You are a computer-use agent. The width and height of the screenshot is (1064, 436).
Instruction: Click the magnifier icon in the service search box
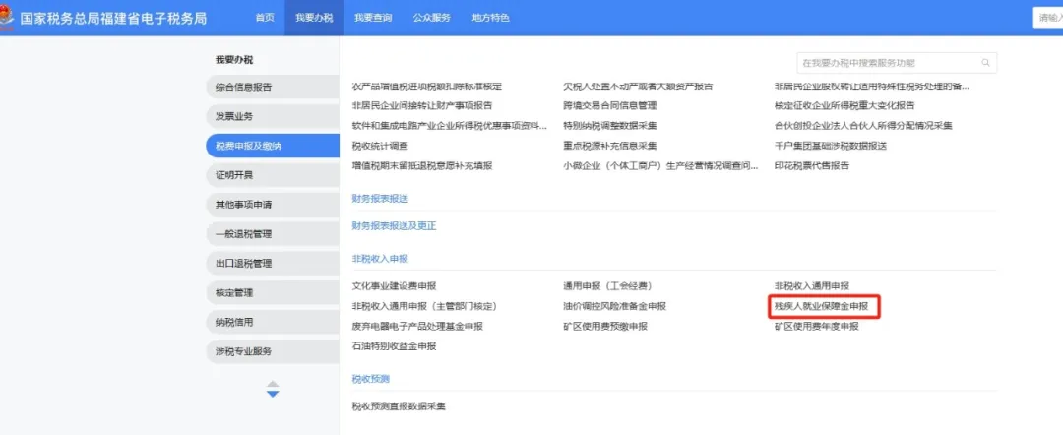986,63
